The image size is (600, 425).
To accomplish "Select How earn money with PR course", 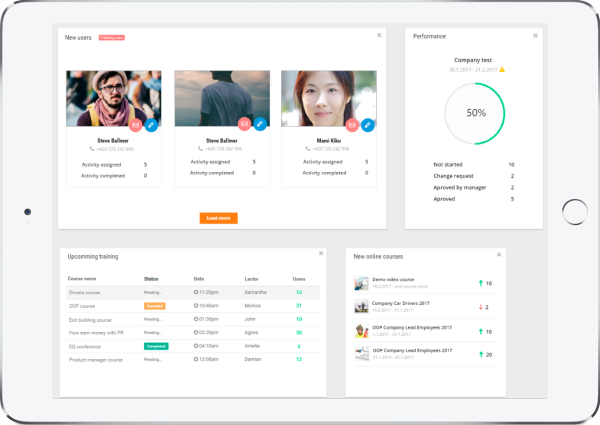I will (x=96, y=333).
